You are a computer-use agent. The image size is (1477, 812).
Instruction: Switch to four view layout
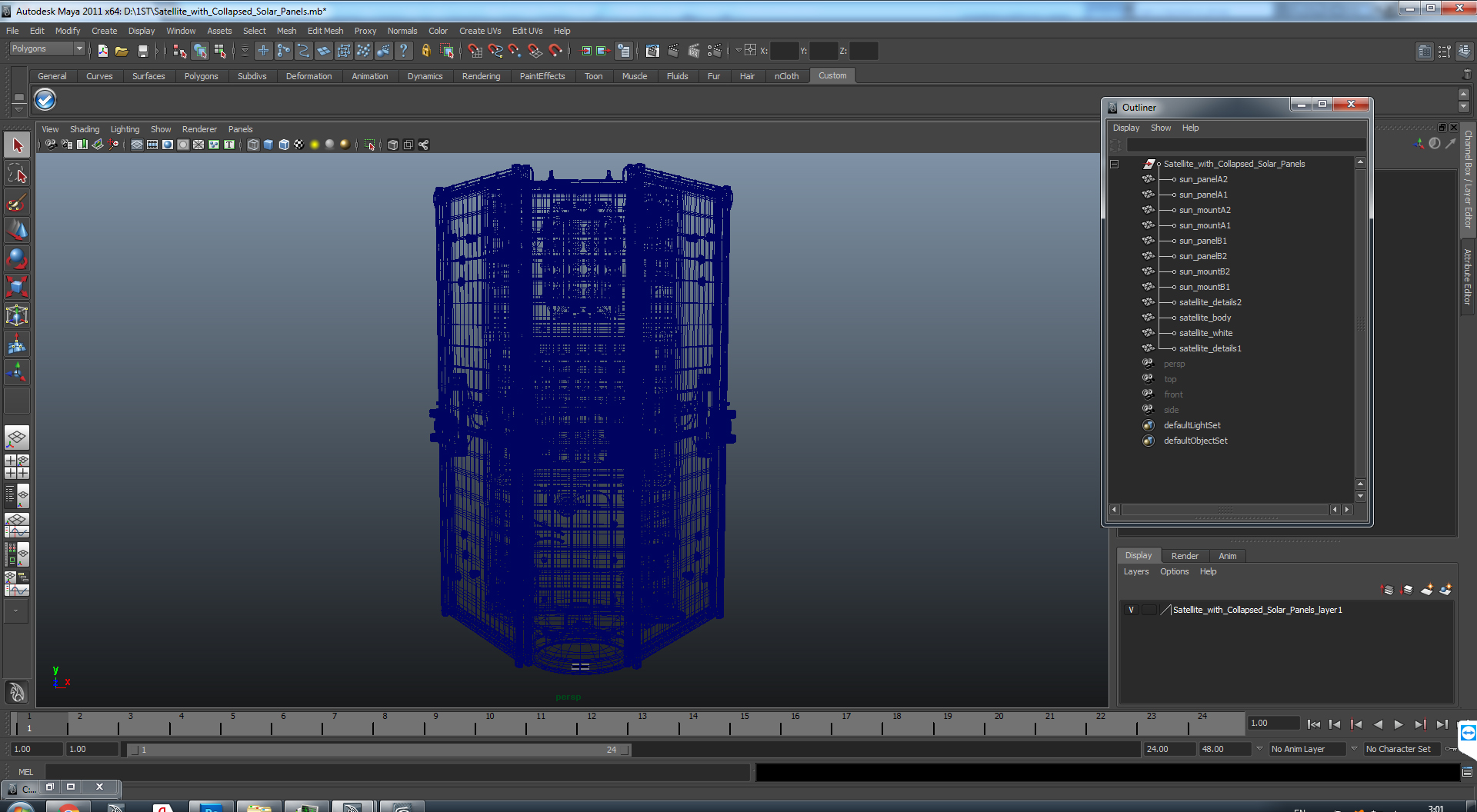click(17, 467)
